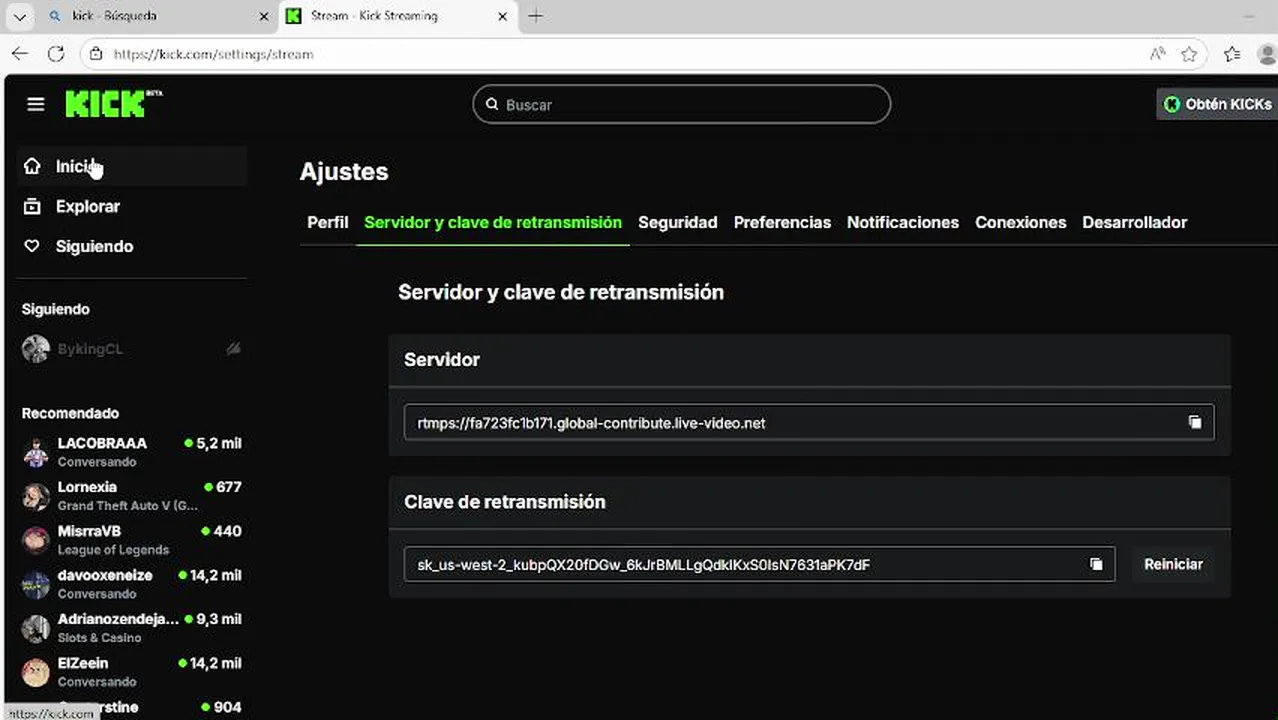This screenshot has width=1278, height=720.
Task: Go to Explorar in sidebar
Action: coord(87,206)
